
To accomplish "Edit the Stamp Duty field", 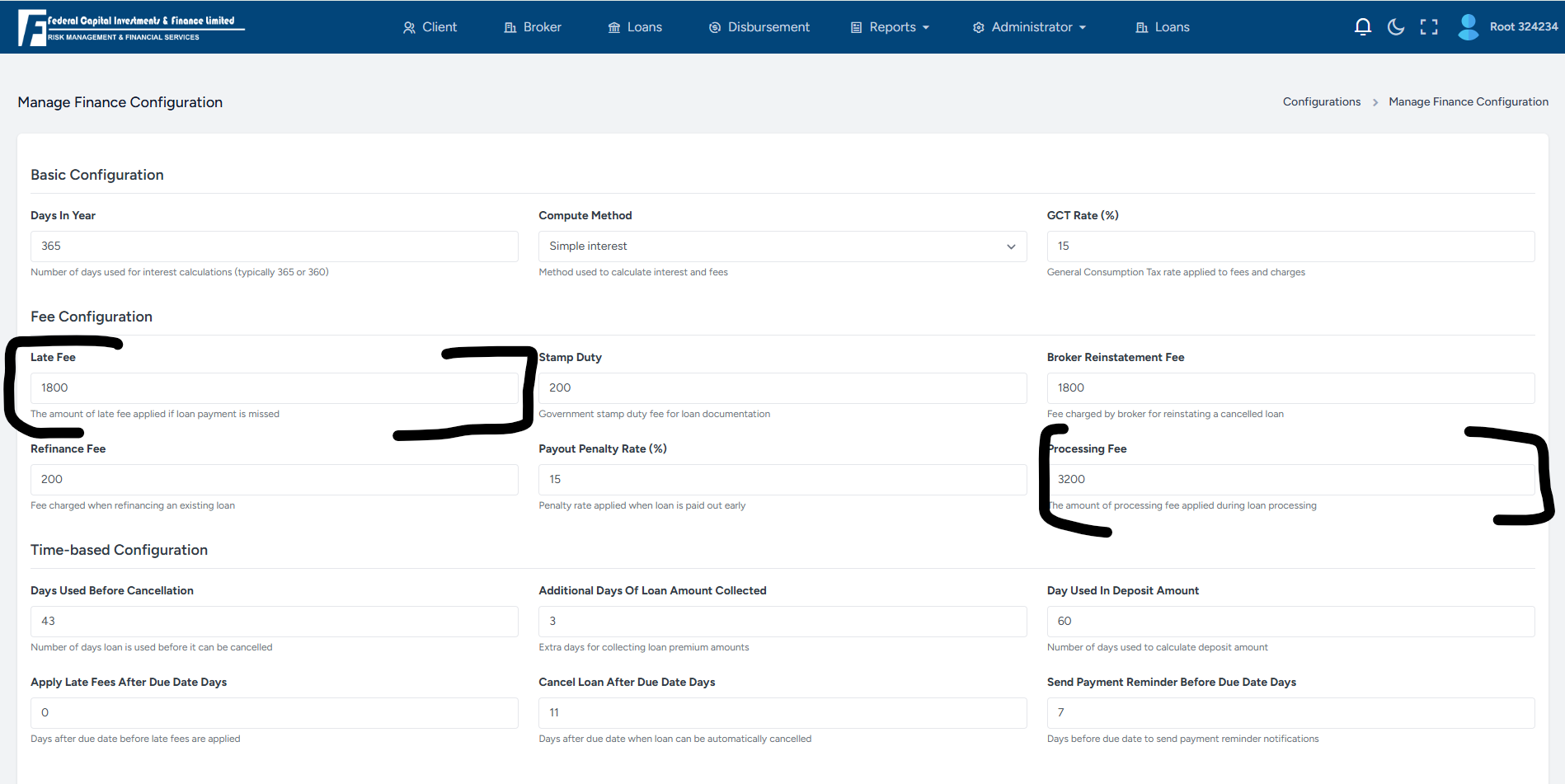I will pos(782,388).
